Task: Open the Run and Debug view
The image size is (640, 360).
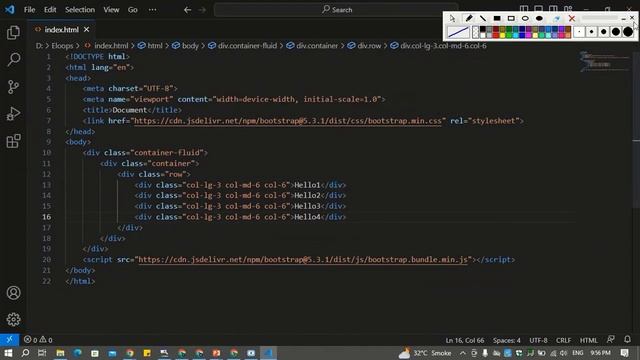Action: point(13,114)
